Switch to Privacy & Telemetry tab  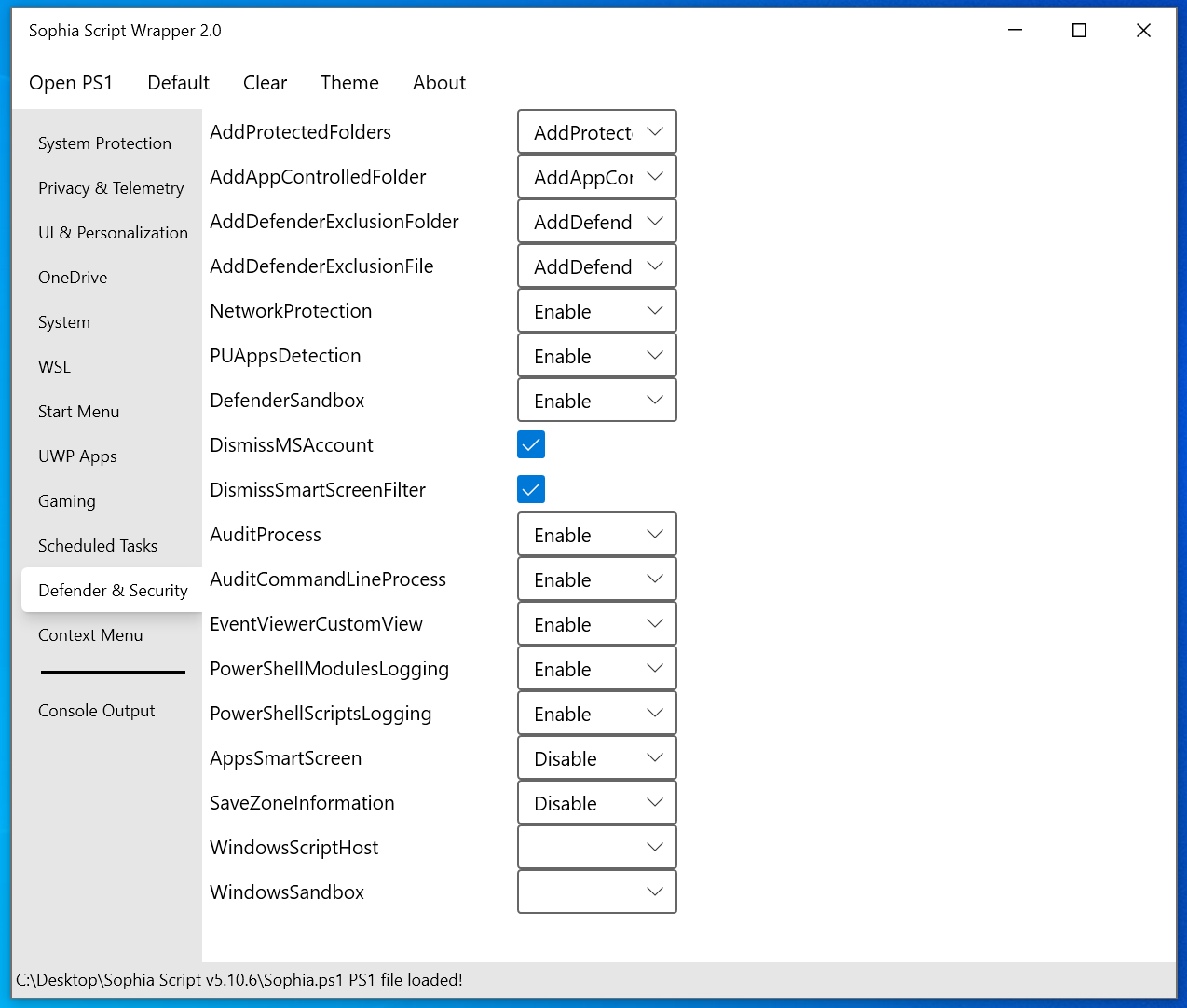pos(112,188)
